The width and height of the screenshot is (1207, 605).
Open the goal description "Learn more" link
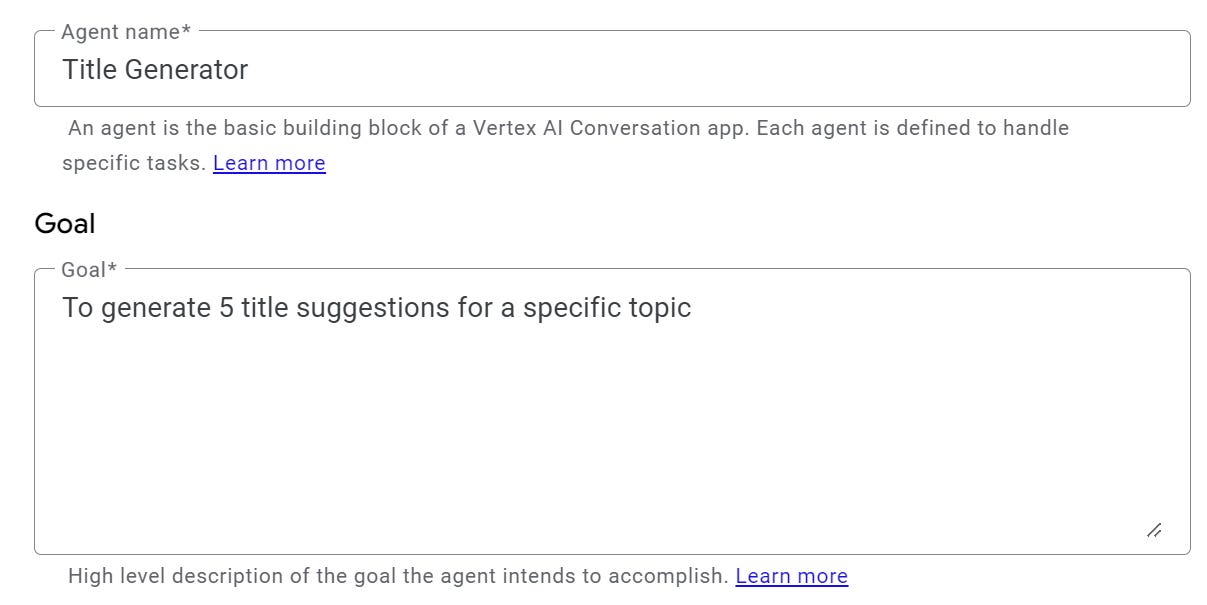(791, 575)
